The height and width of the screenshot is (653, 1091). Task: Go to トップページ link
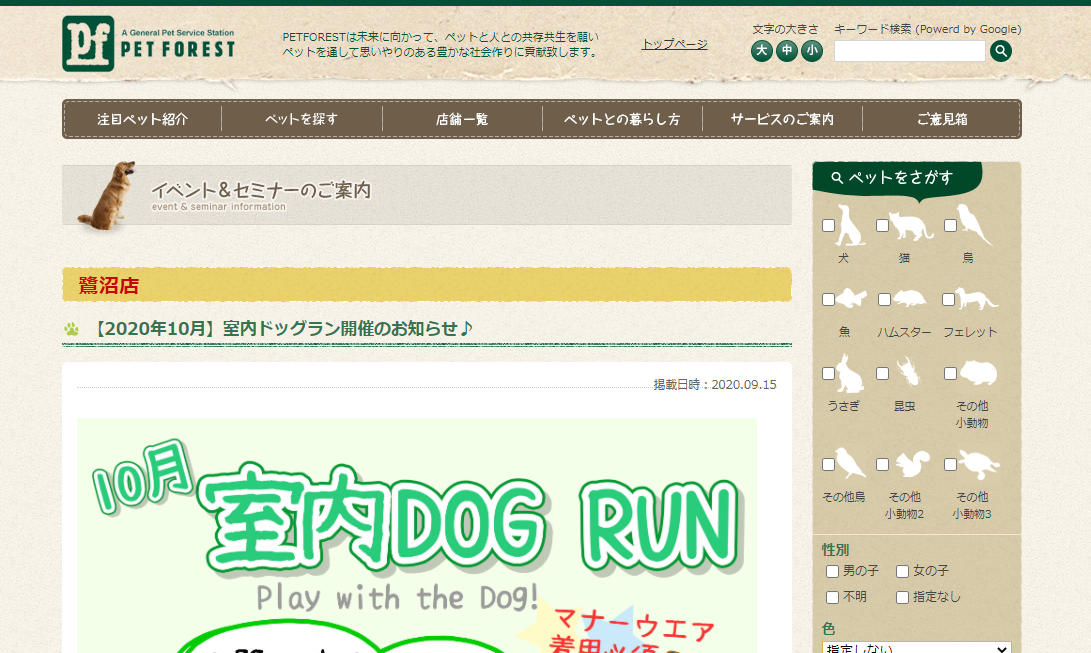[674, 44]
